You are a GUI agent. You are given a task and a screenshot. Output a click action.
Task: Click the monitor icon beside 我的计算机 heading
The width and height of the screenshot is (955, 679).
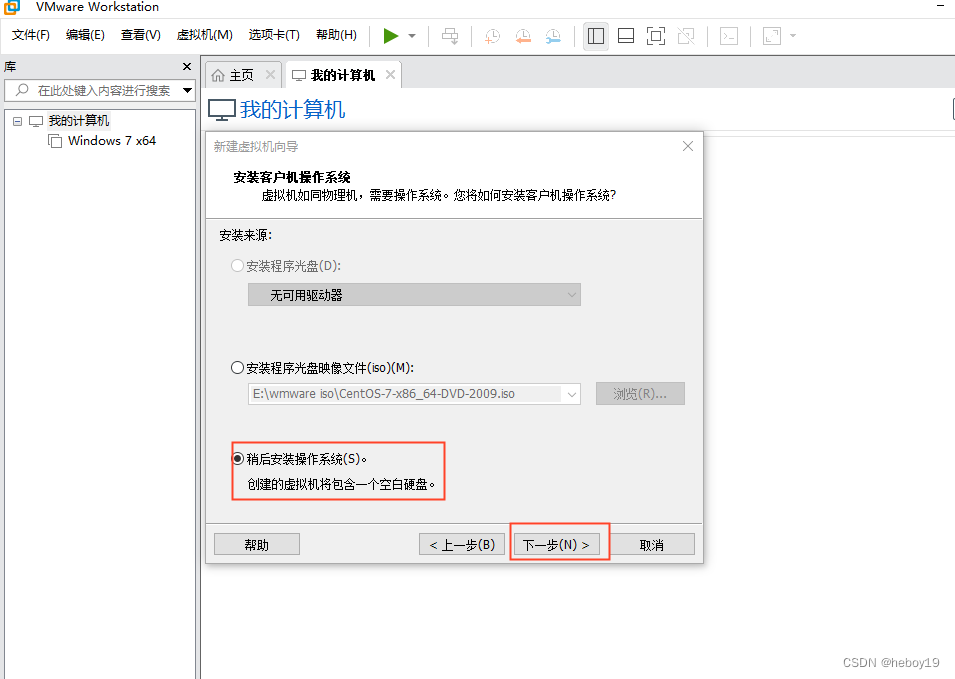click(222, 110)
